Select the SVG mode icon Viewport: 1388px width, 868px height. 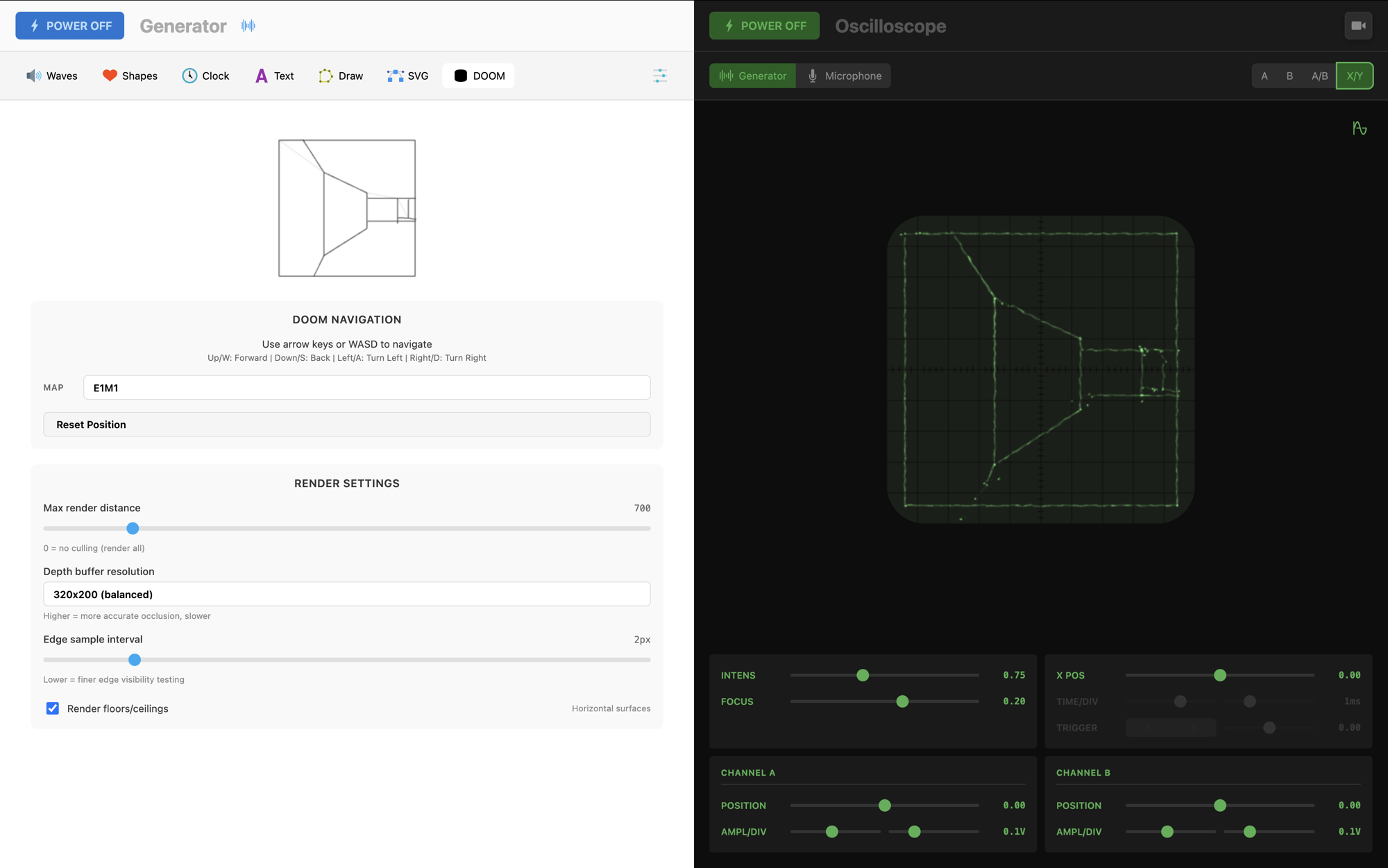tap(407, 76)
